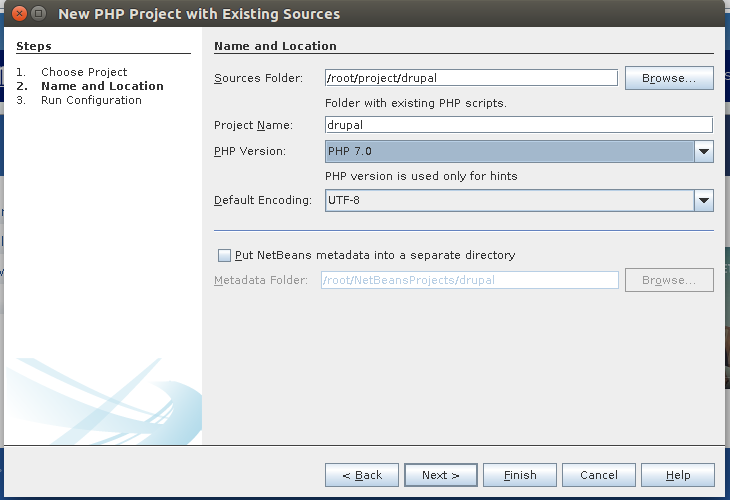730x500 pixels.
Task: Select the Run Configuration step
Action: [x=91, y=100]
